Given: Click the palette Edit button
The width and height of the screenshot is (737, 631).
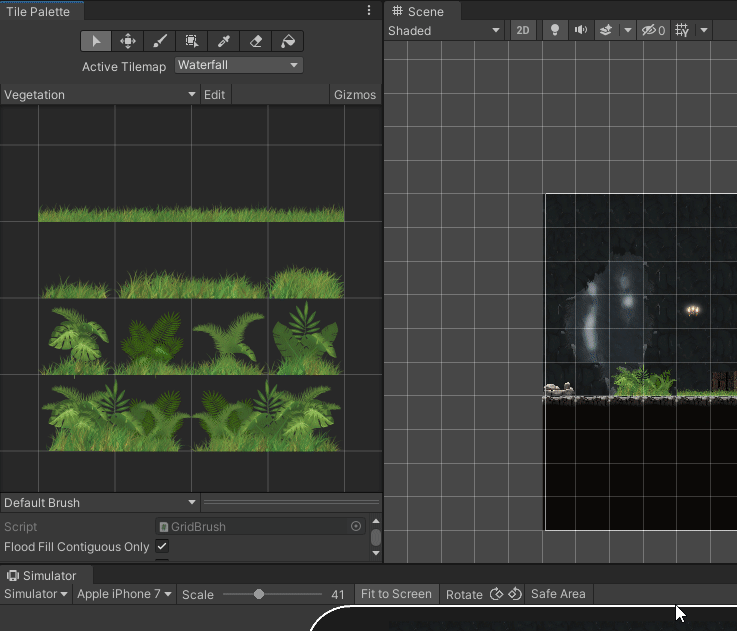Looking at the screenshot, I should tap(214, 95).
